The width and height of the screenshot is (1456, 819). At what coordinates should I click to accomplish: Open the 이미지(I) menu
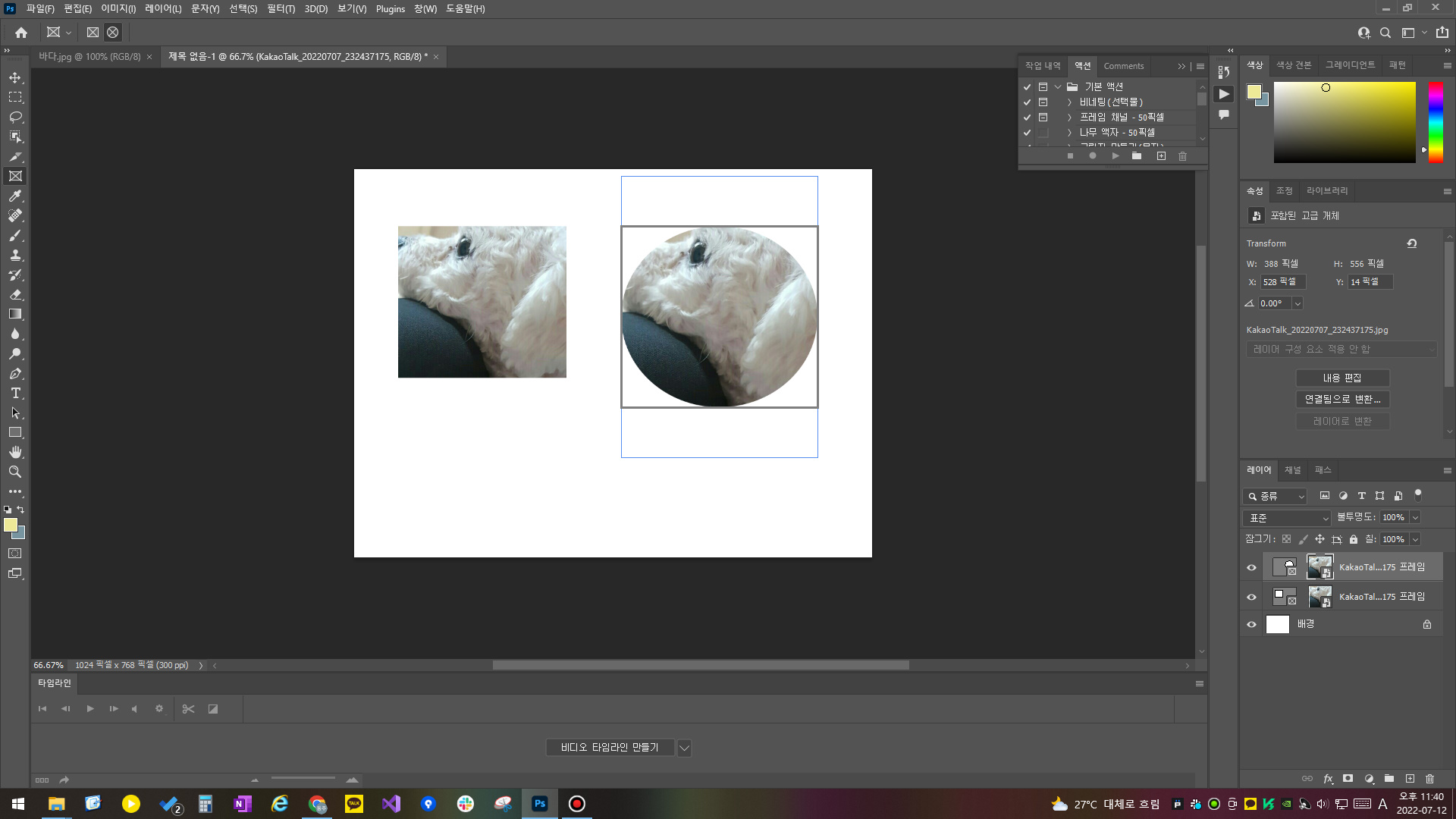118,9
